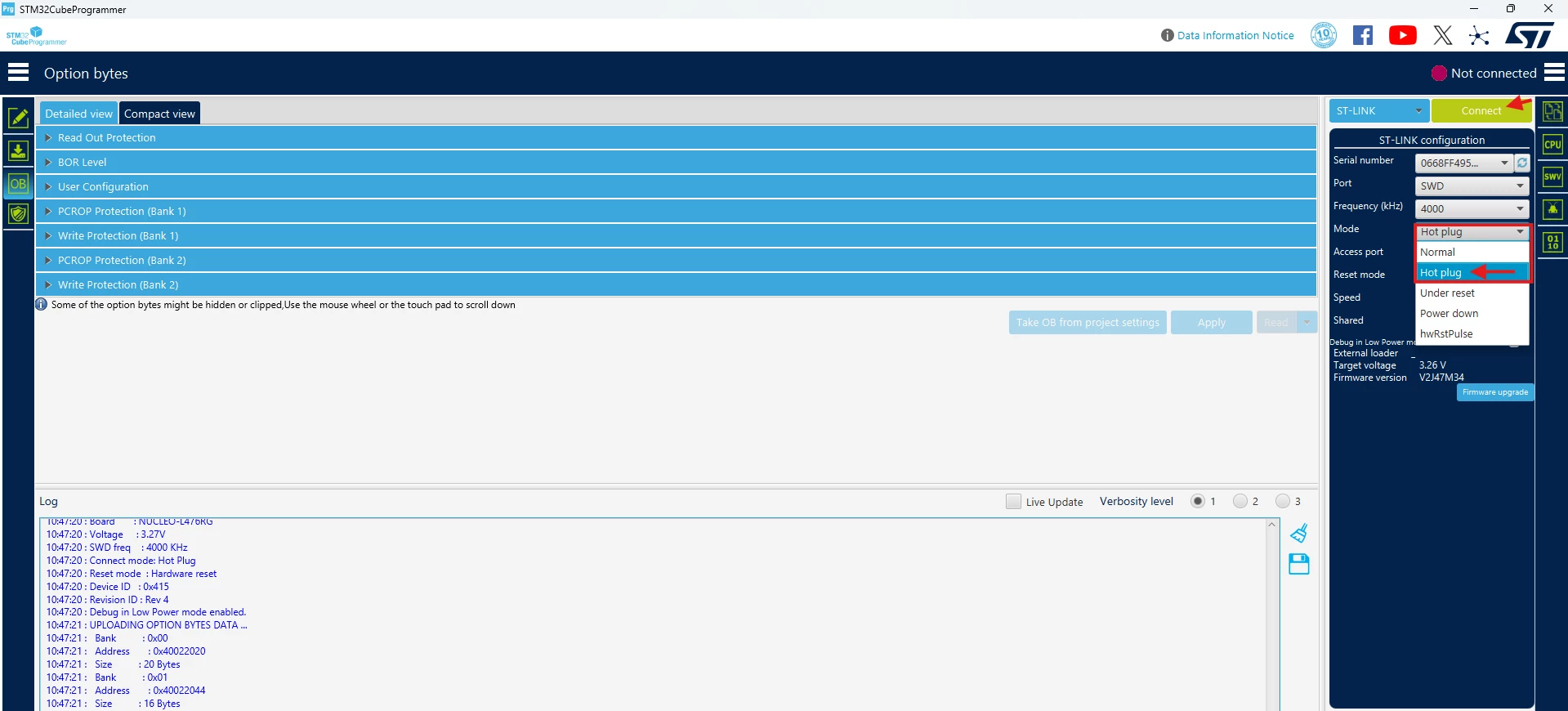Click the info icon before Data Information Notice

tap(1167, 35)
